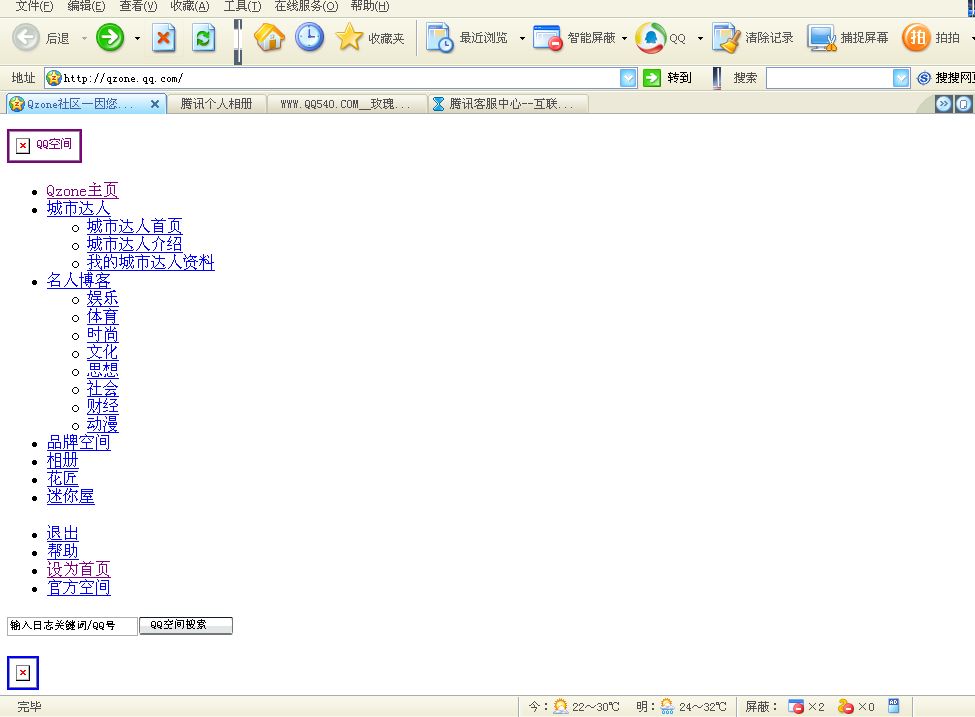Click the broken image at page bottom
This screenshot has height=717, width=975.
coord(23,673)
